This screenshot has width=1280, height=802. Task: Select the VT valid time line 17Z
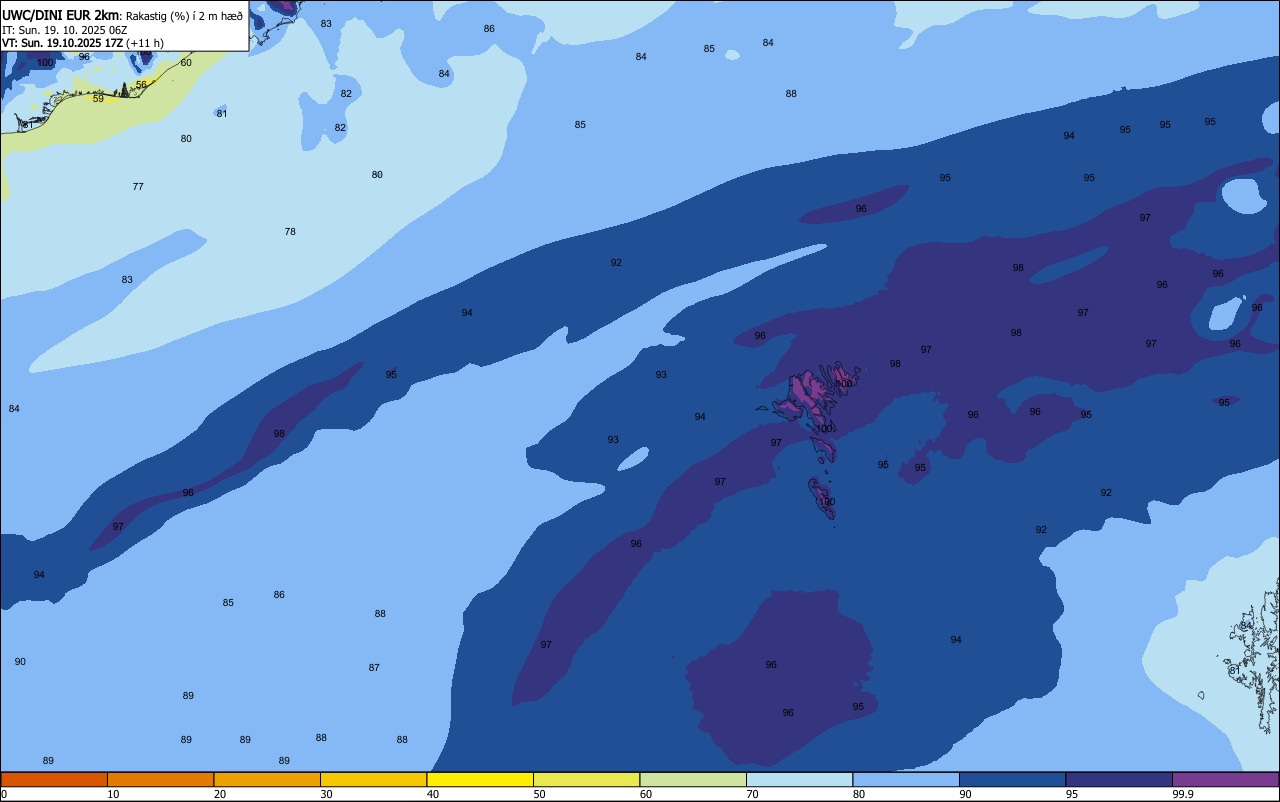tap(83, 43)
